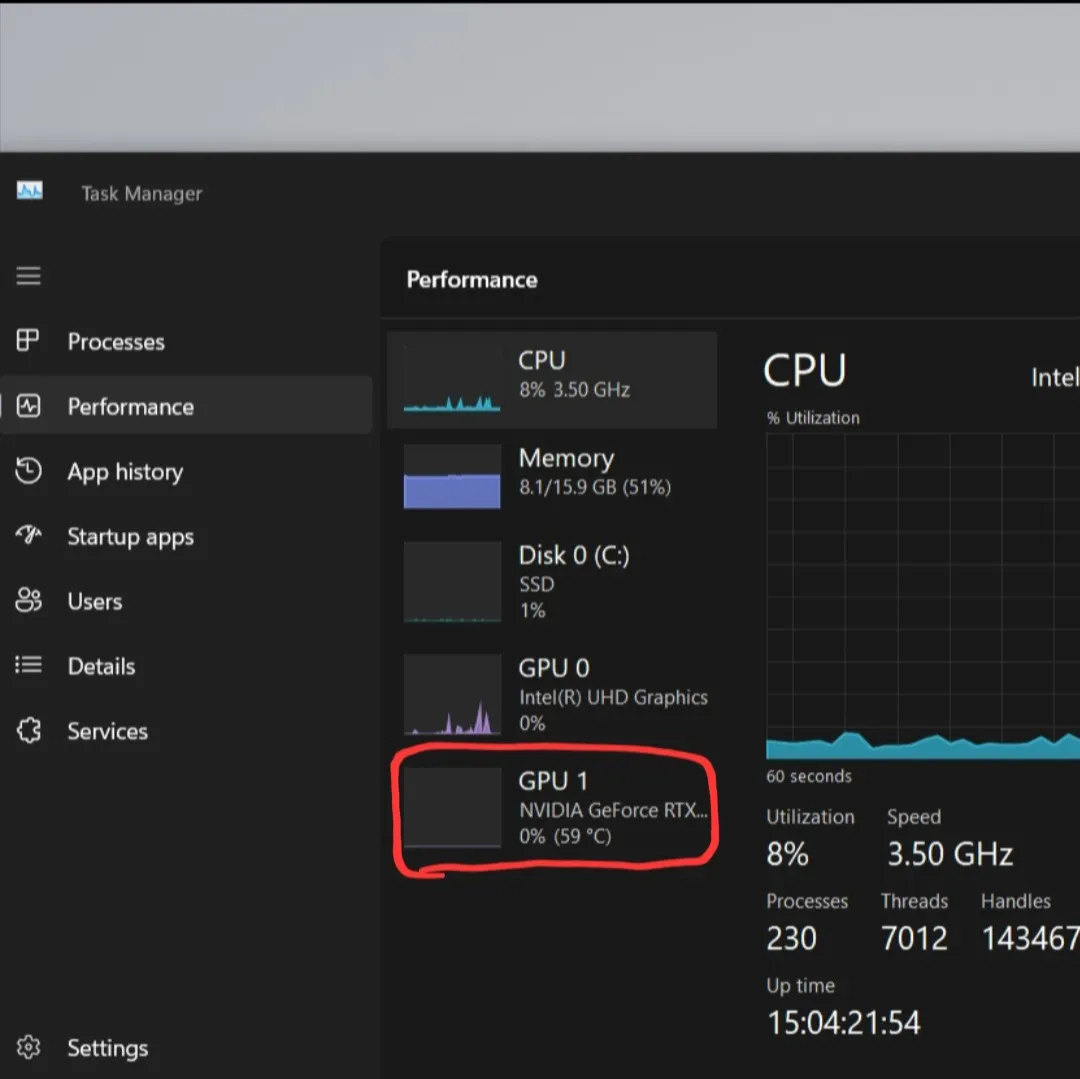Click the Users people icon
Screen dimensions: 1080x1079
(28, 600)
